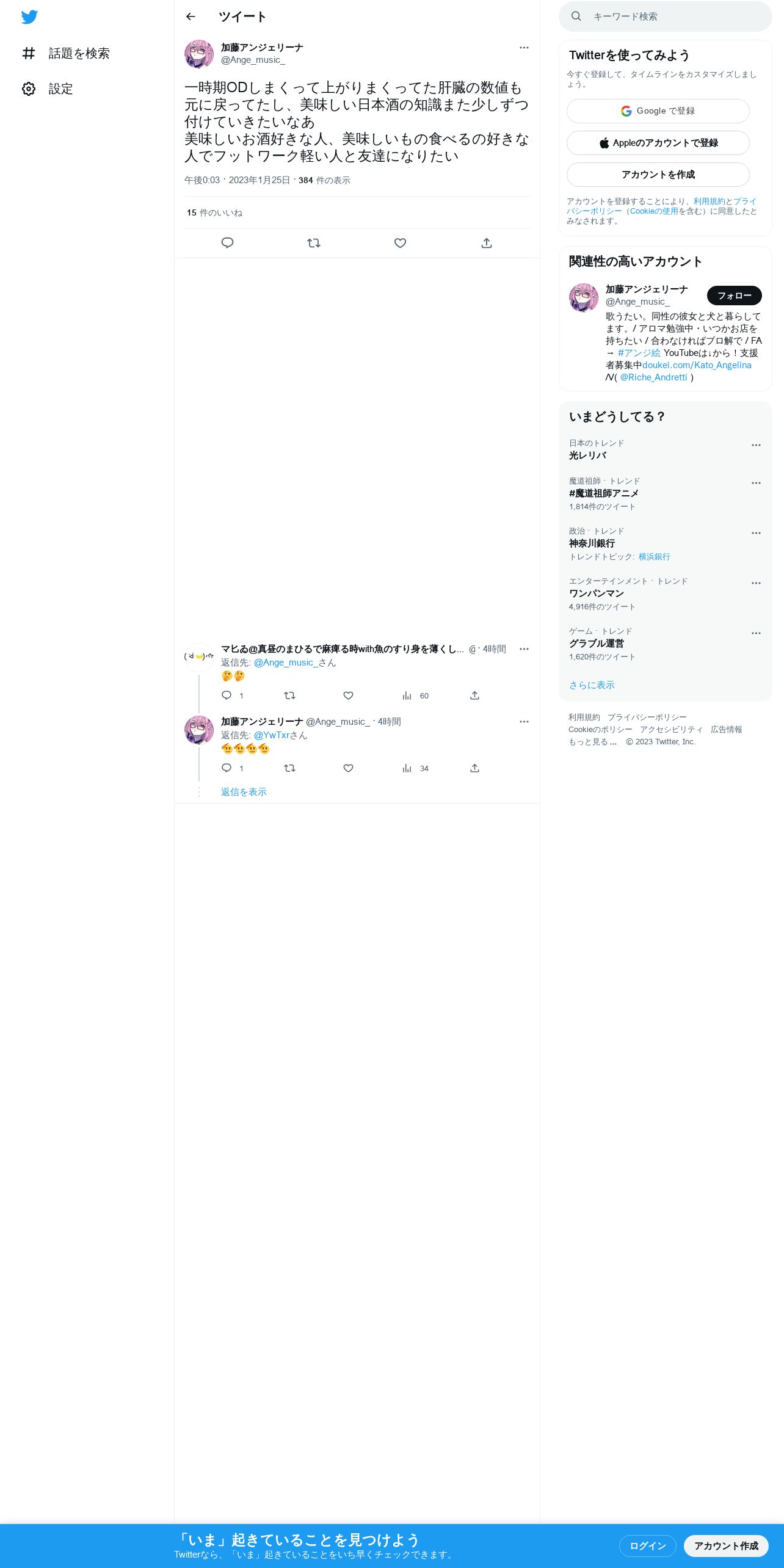
Task: Click the Twitter bird logo
Action: click(29, 17)
